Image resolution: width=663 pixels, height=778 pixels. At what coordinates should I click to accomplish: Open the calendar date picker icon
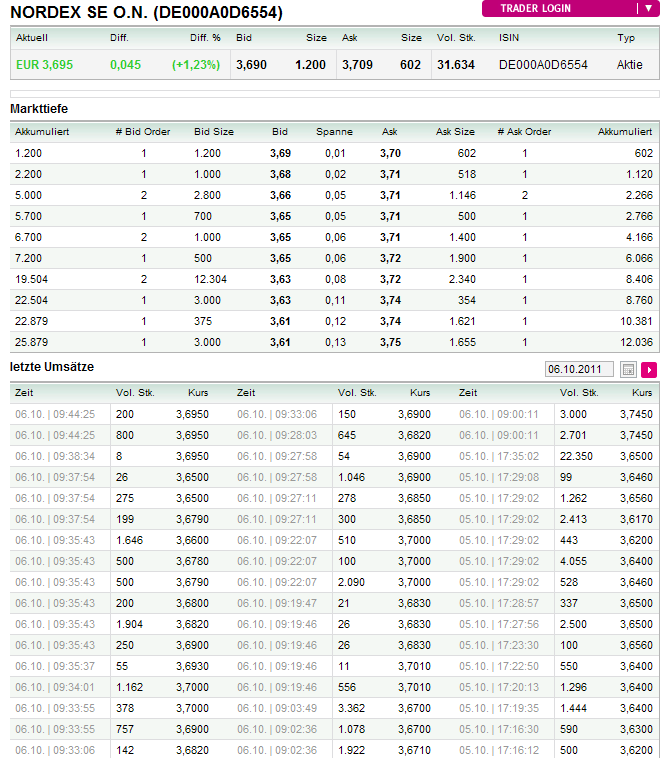pos(628,369)
